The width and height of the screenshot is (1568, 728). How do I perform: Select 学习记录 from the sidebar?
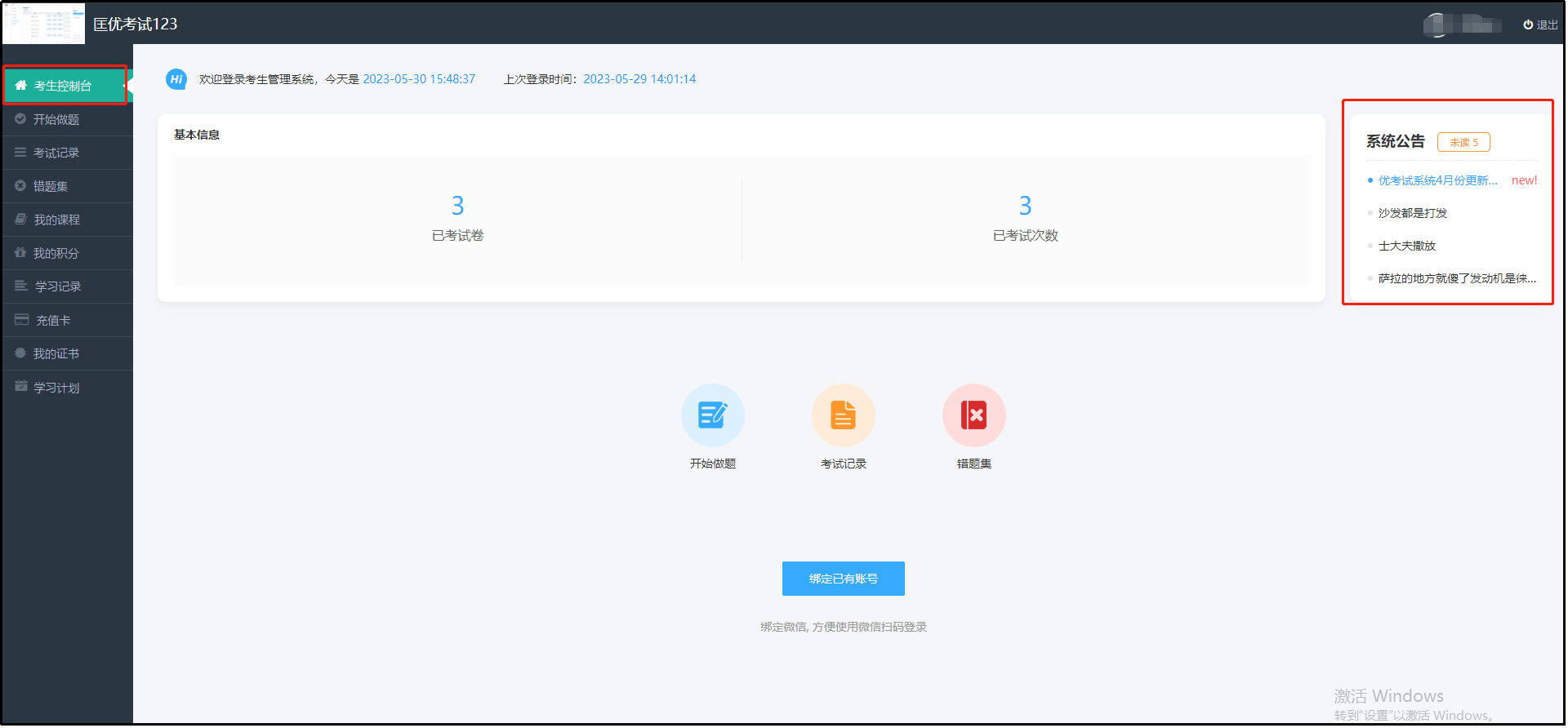[x=67, y=286]
